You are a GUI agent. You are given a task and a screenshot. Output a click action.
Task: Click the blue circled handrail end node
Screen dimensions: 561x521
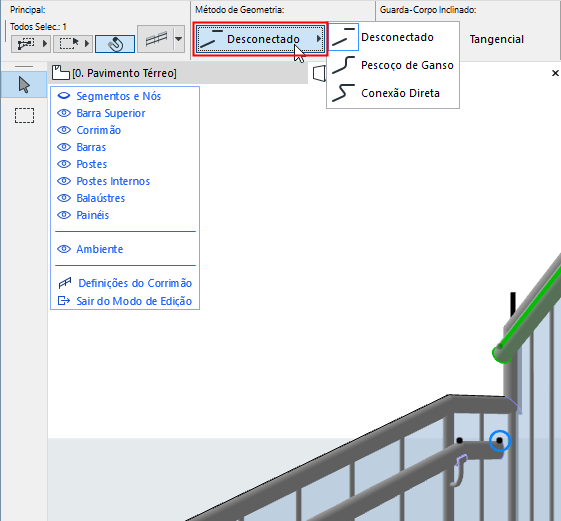500,440
